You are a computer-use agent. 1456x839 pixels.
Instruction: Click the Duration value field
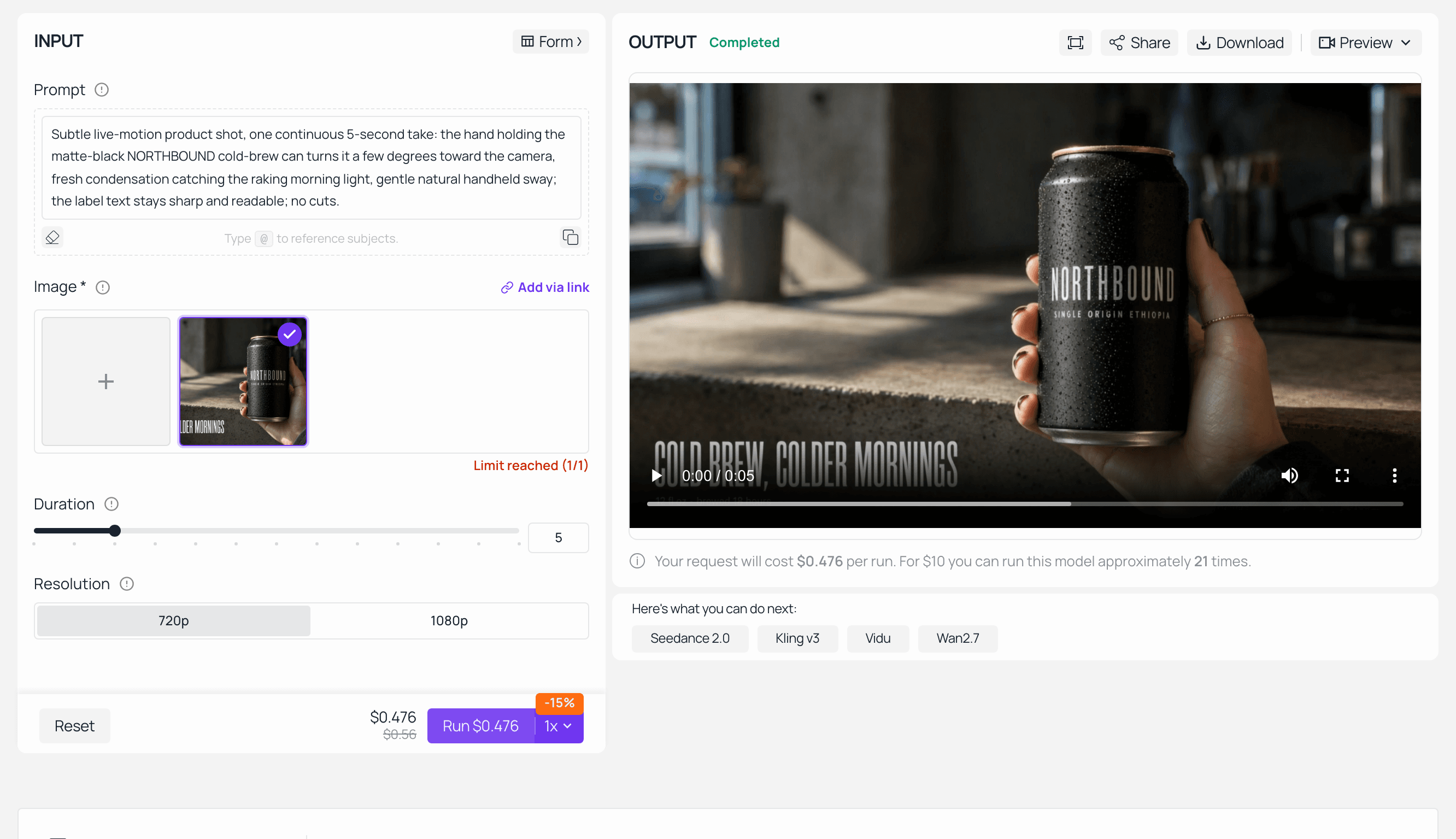[557, 538]
